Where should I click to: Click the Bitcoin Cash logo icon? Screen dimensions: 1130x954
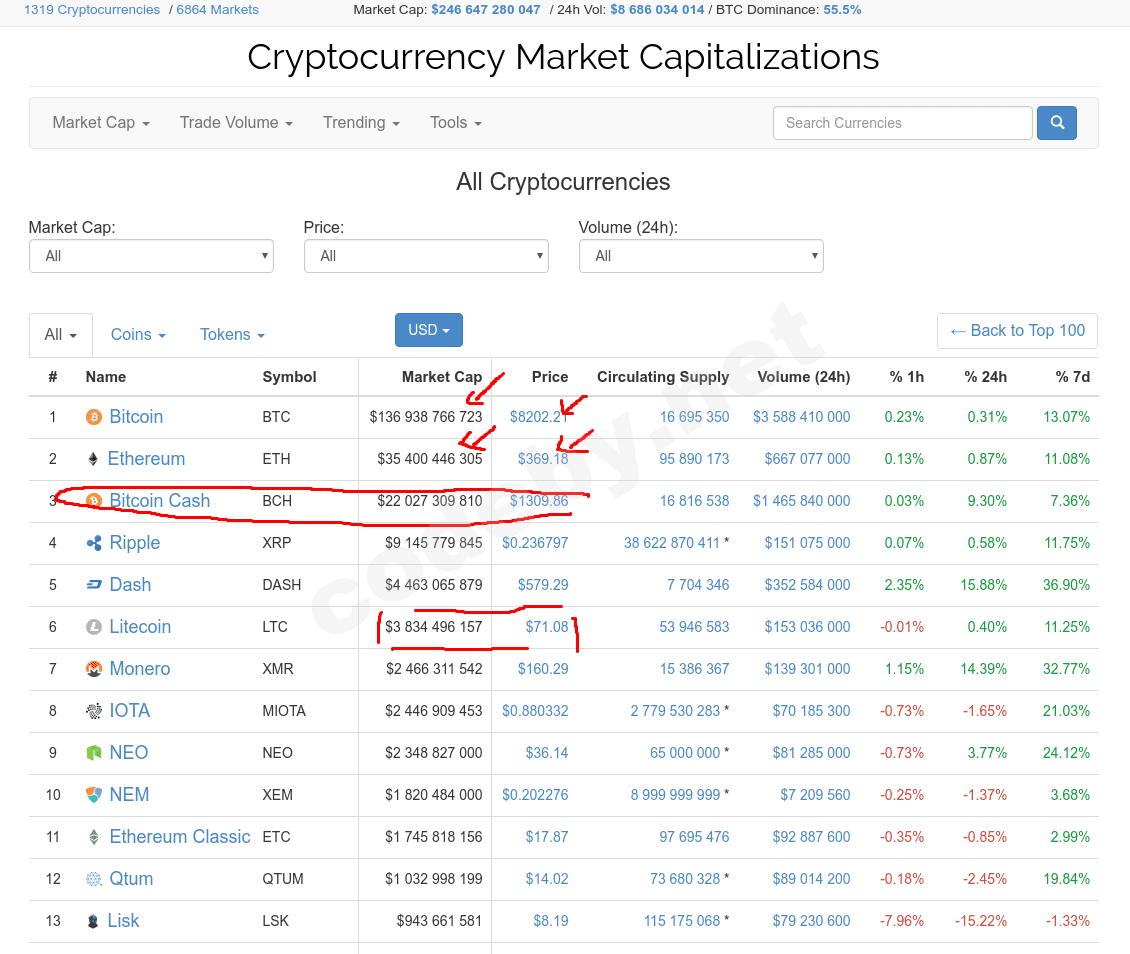click(x=94, y=501)
